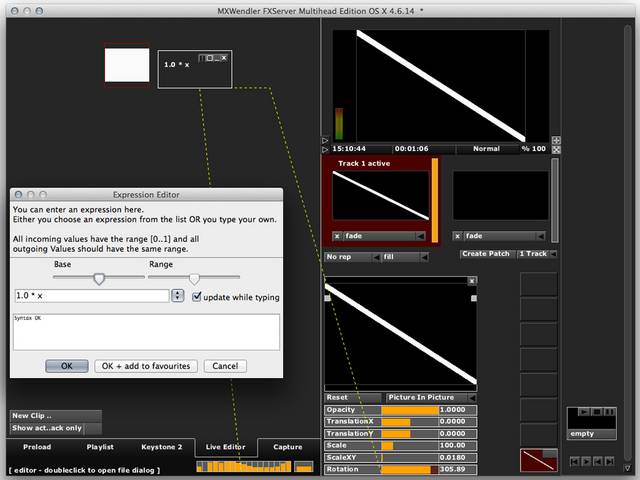This screenshot has width=640, height=480.
Task: Click the Reset button above Opacity
Action: [352, 397]
